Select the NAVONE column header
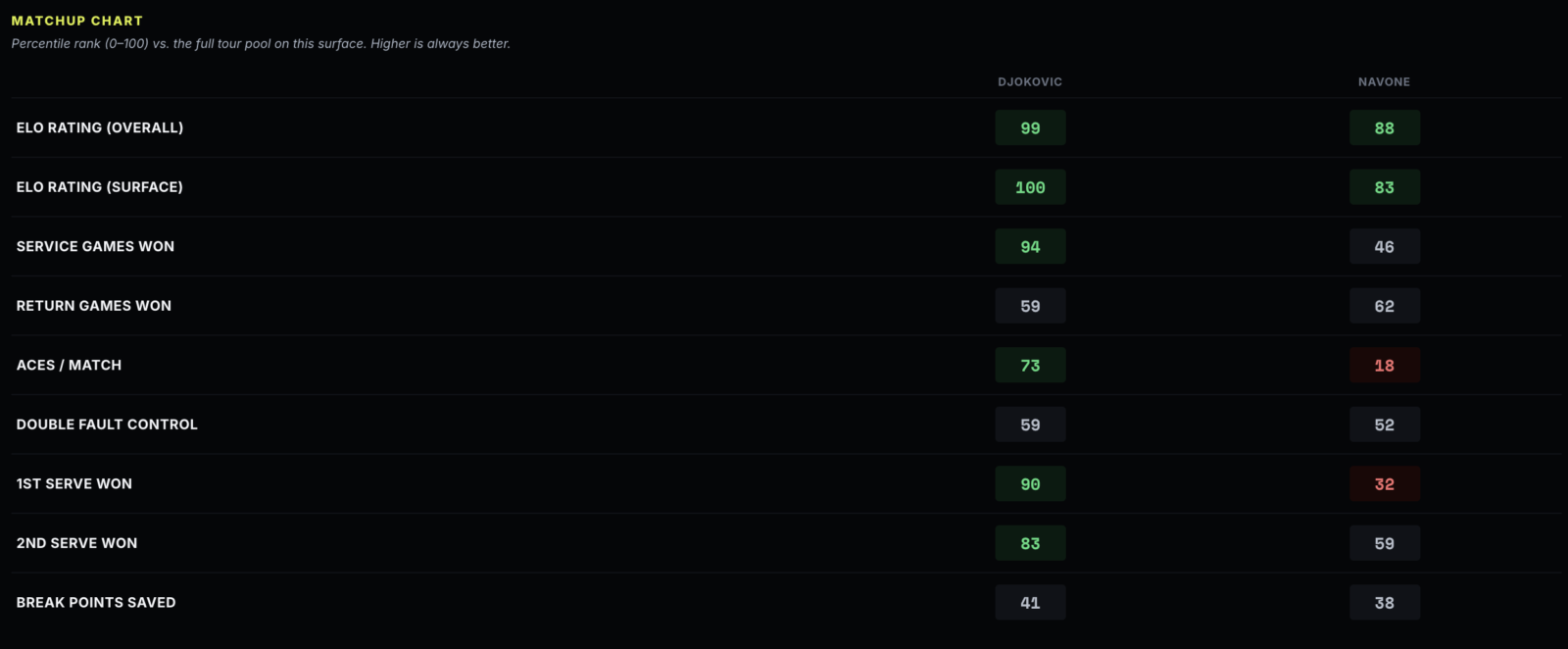The width and height of the screenshot is (1568, 649). (x=1384, y=82)
